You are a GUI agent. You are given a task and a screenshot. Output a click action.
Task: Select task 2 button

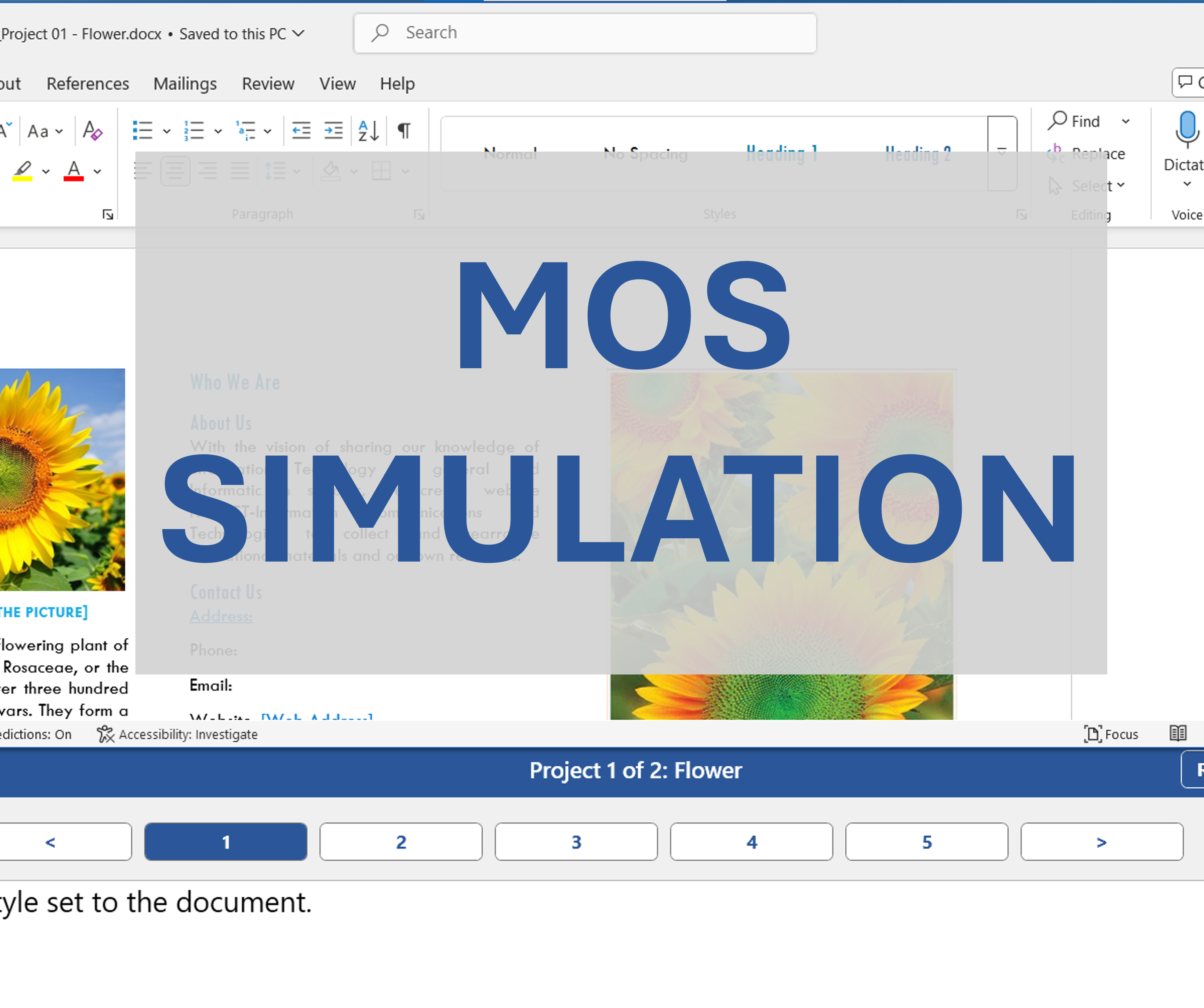click(401, 842)
